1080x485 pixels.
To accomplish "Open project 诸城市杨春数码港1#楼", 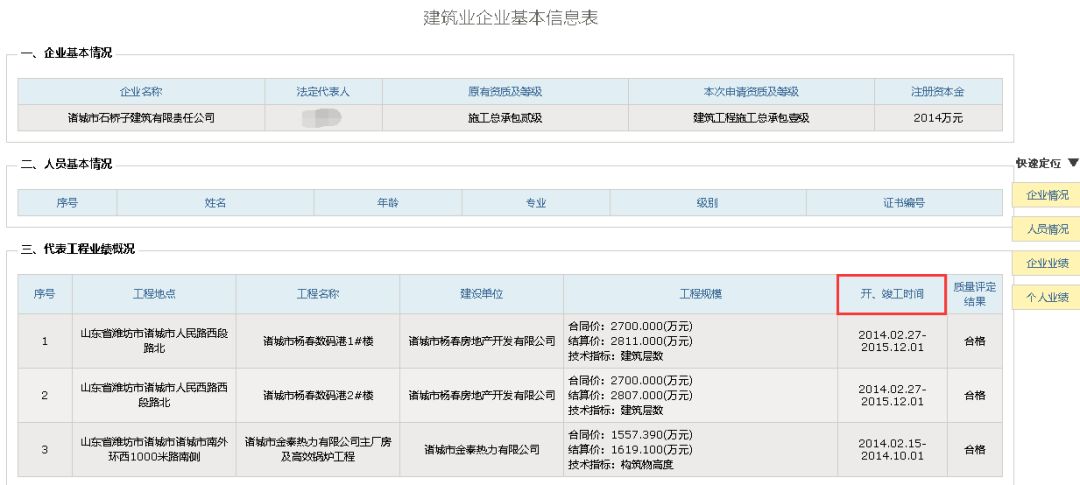I will tap(318, 341).
